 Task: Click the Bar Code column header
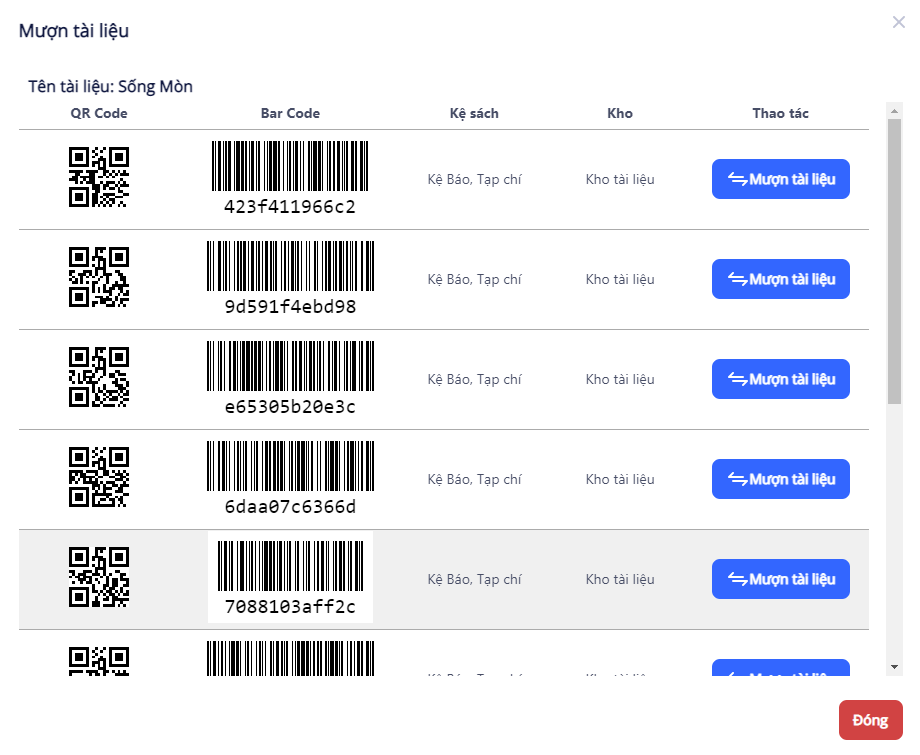coord(290,113)
